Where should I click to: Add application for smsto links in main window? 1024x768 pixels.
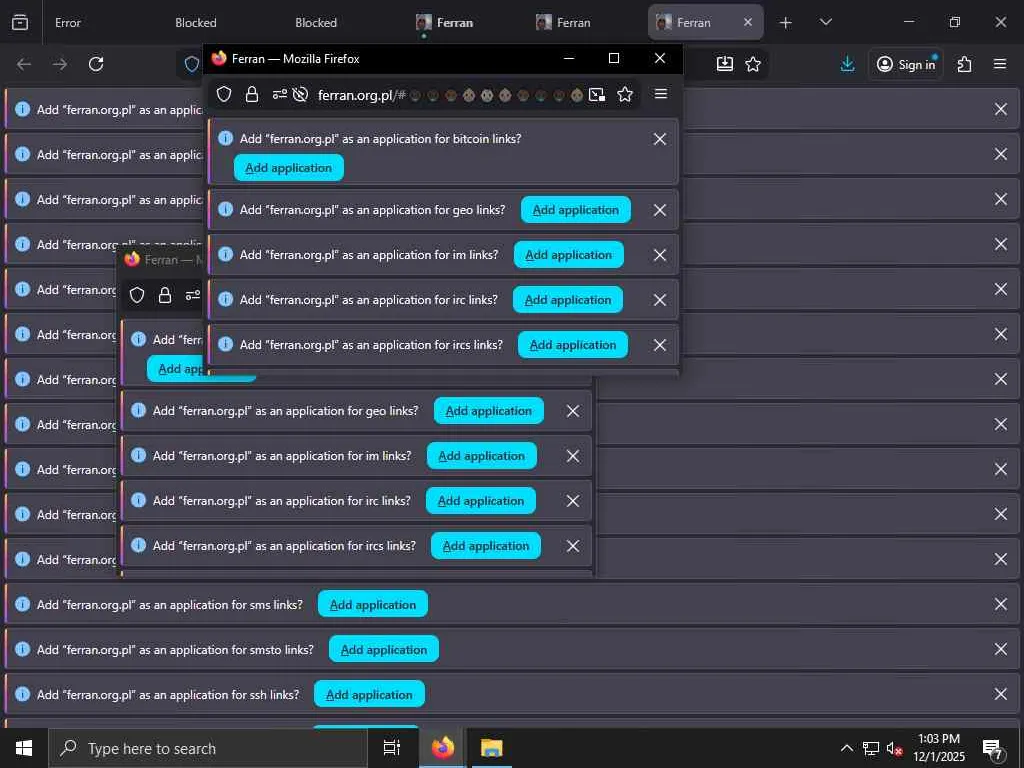pos(383,650)
